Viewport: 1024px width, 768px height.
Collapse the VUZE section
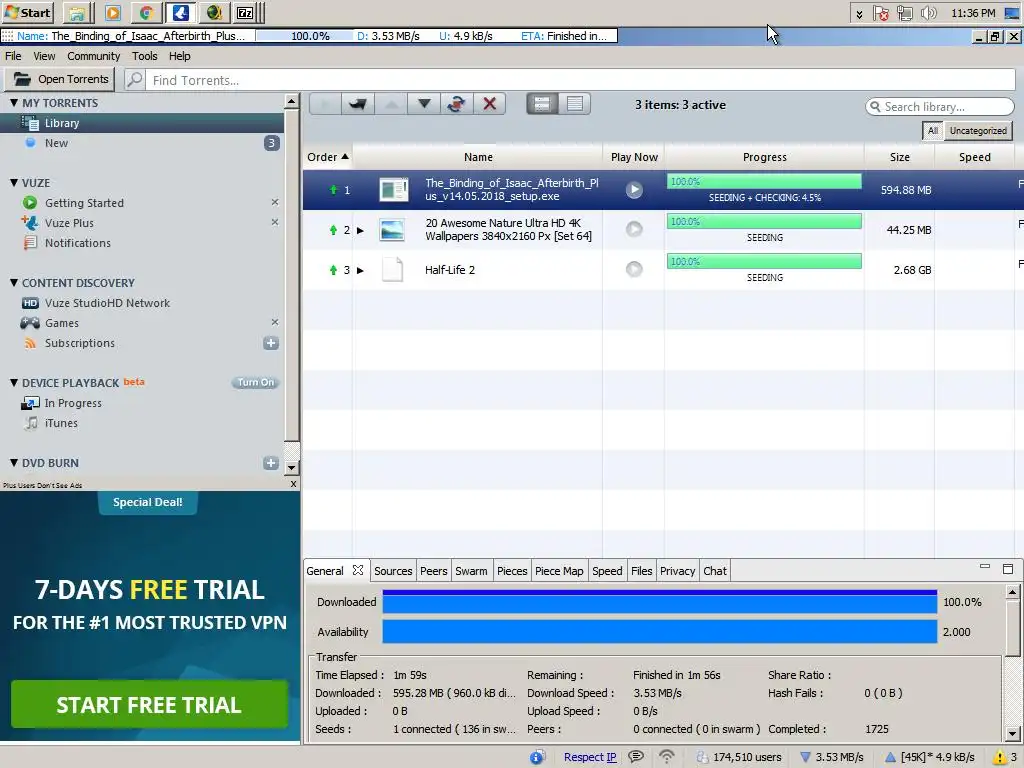pyautogui.click(x=14, y=183)
